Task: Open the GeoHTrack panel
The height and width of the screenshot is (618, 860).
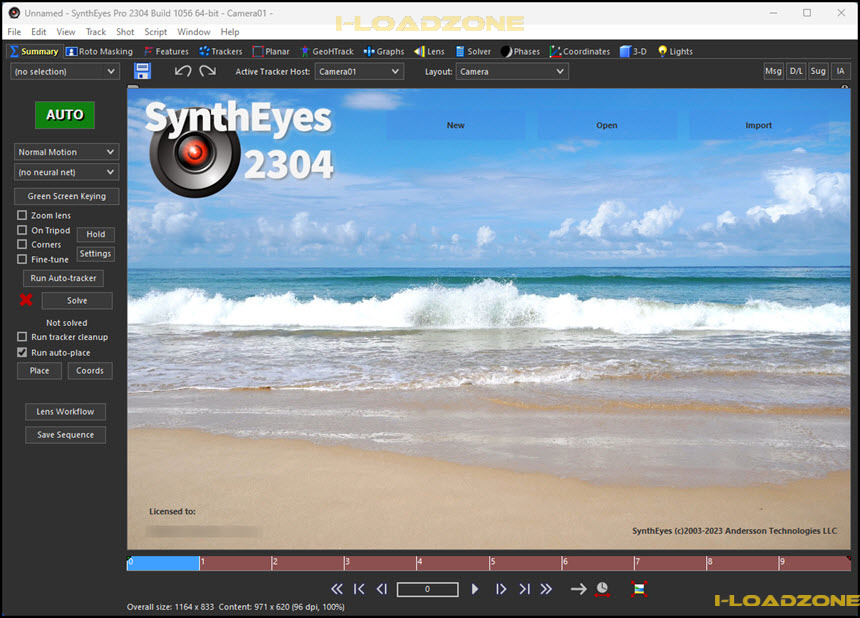Action: click(x=327, y=51)
